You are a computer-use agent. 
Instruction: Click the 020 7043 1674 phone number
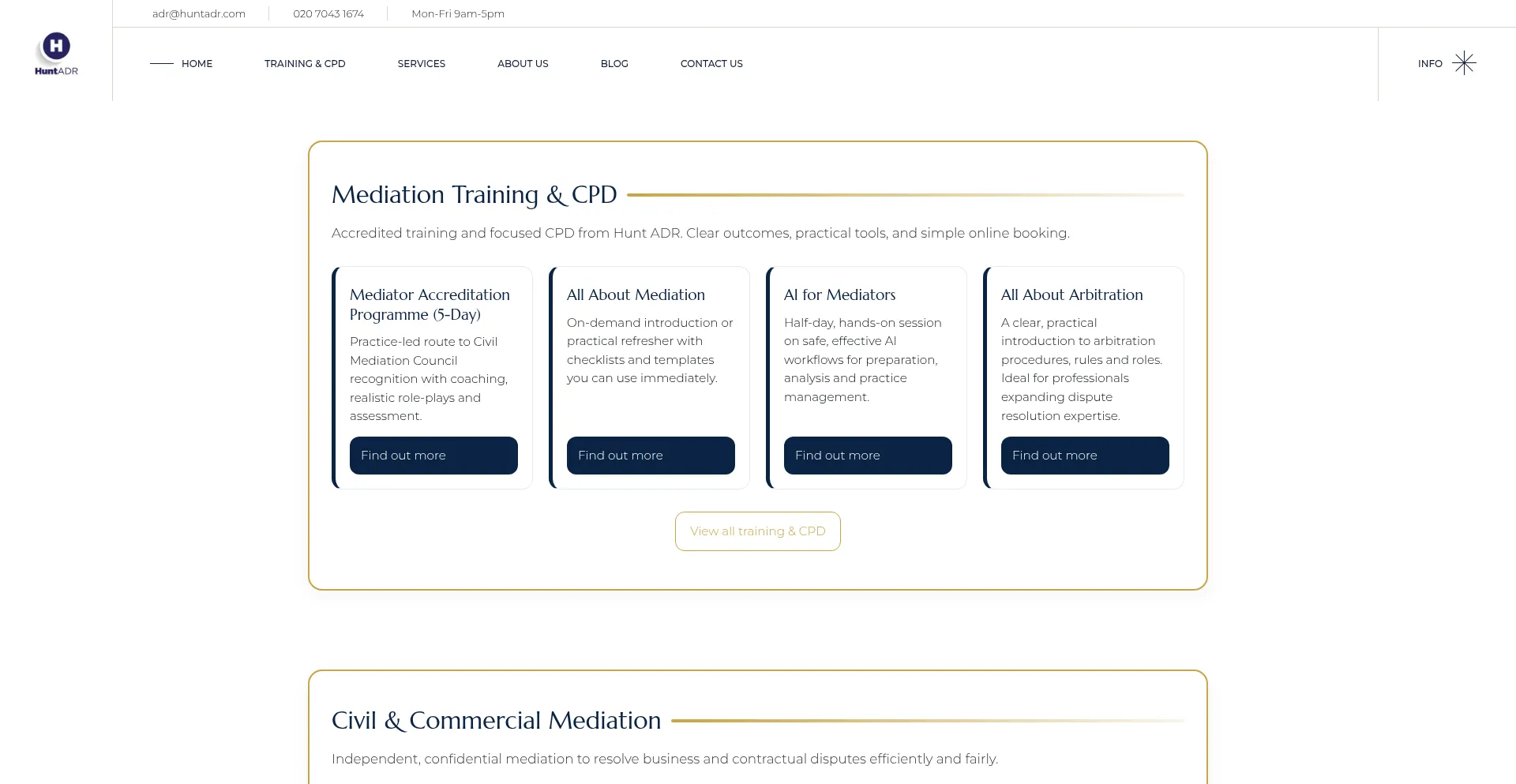click(x=328, y=13)
